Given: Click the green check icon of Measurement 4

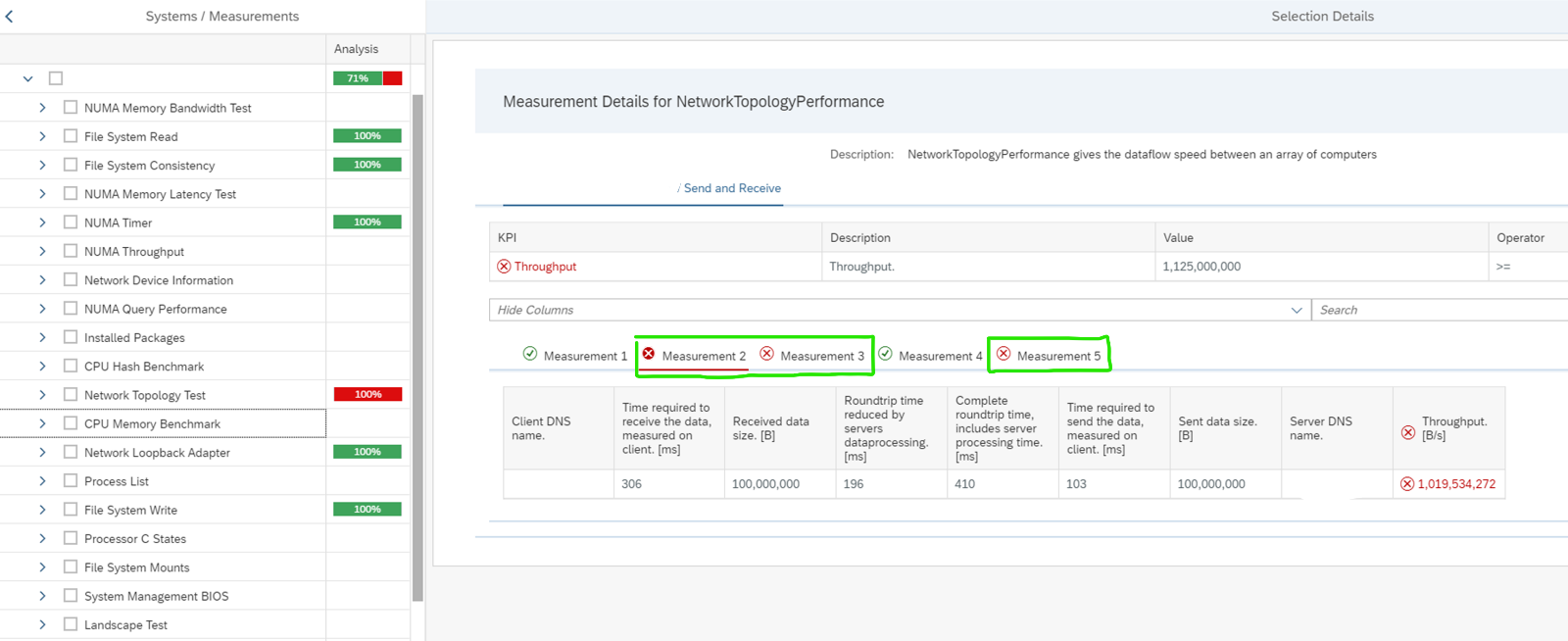Looking at the screenshot, I should coord(886,354).
